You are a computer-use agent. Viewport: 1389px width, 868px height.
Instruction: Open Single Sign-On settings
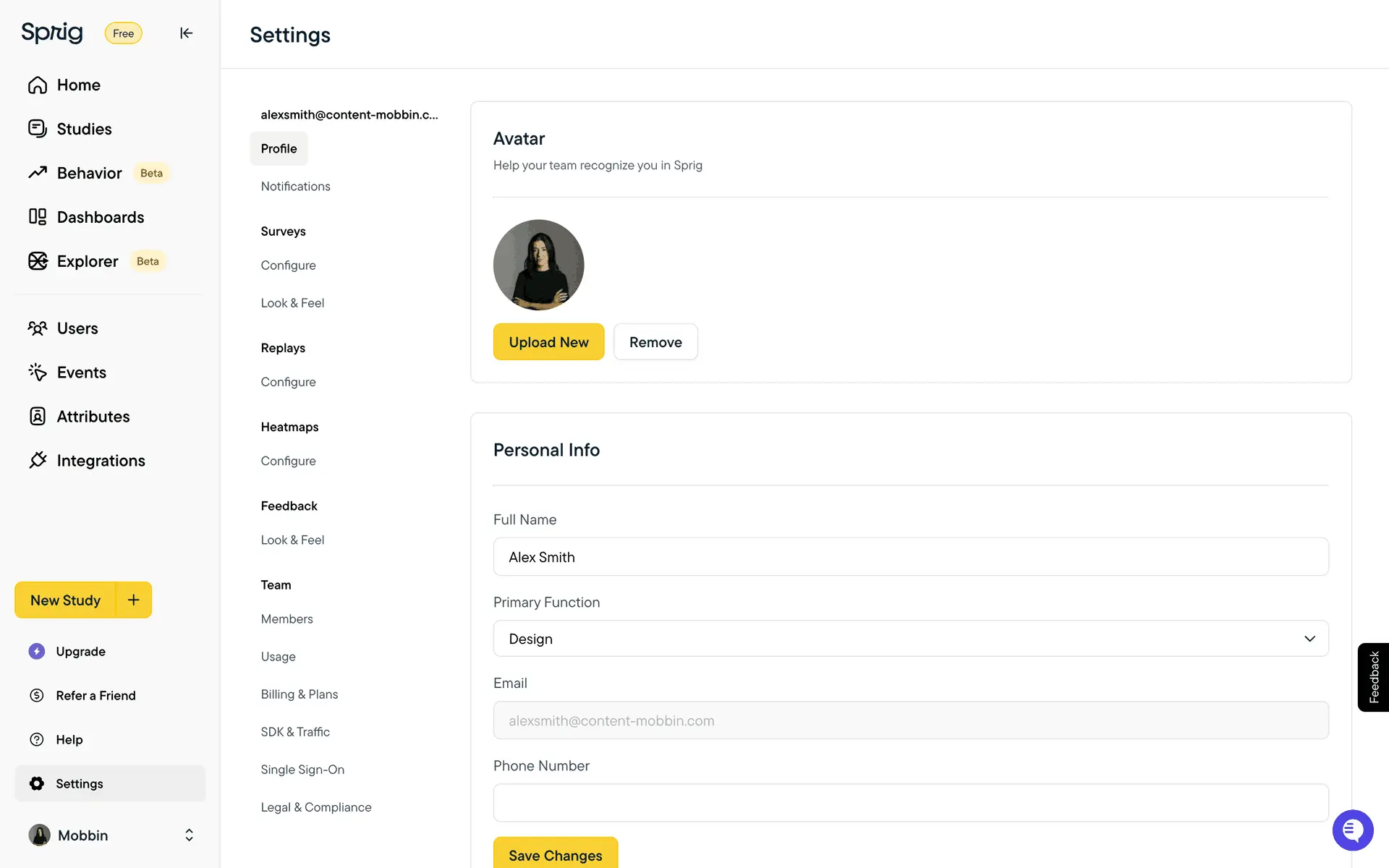302,770
